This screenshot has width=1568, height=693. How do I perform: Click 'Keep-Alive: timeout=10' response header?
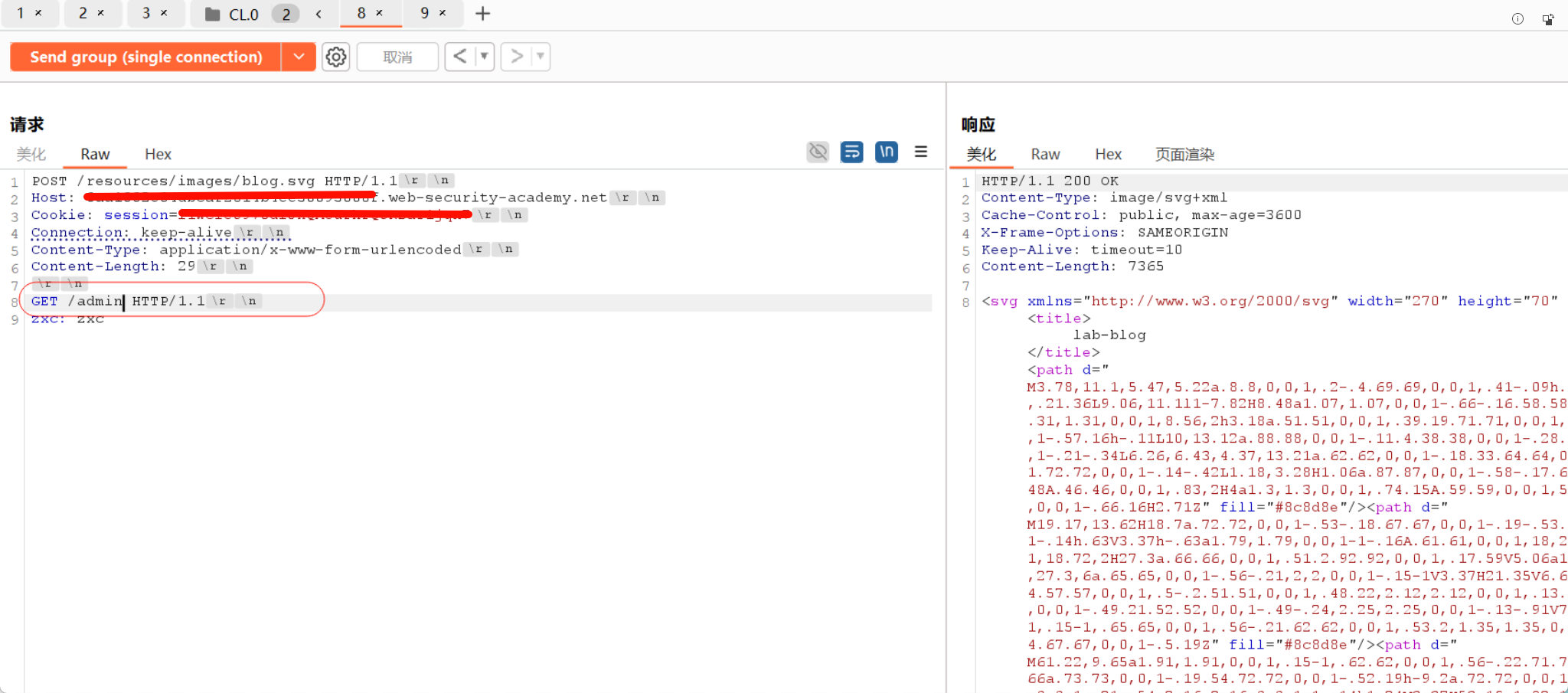coord(1082,250)
